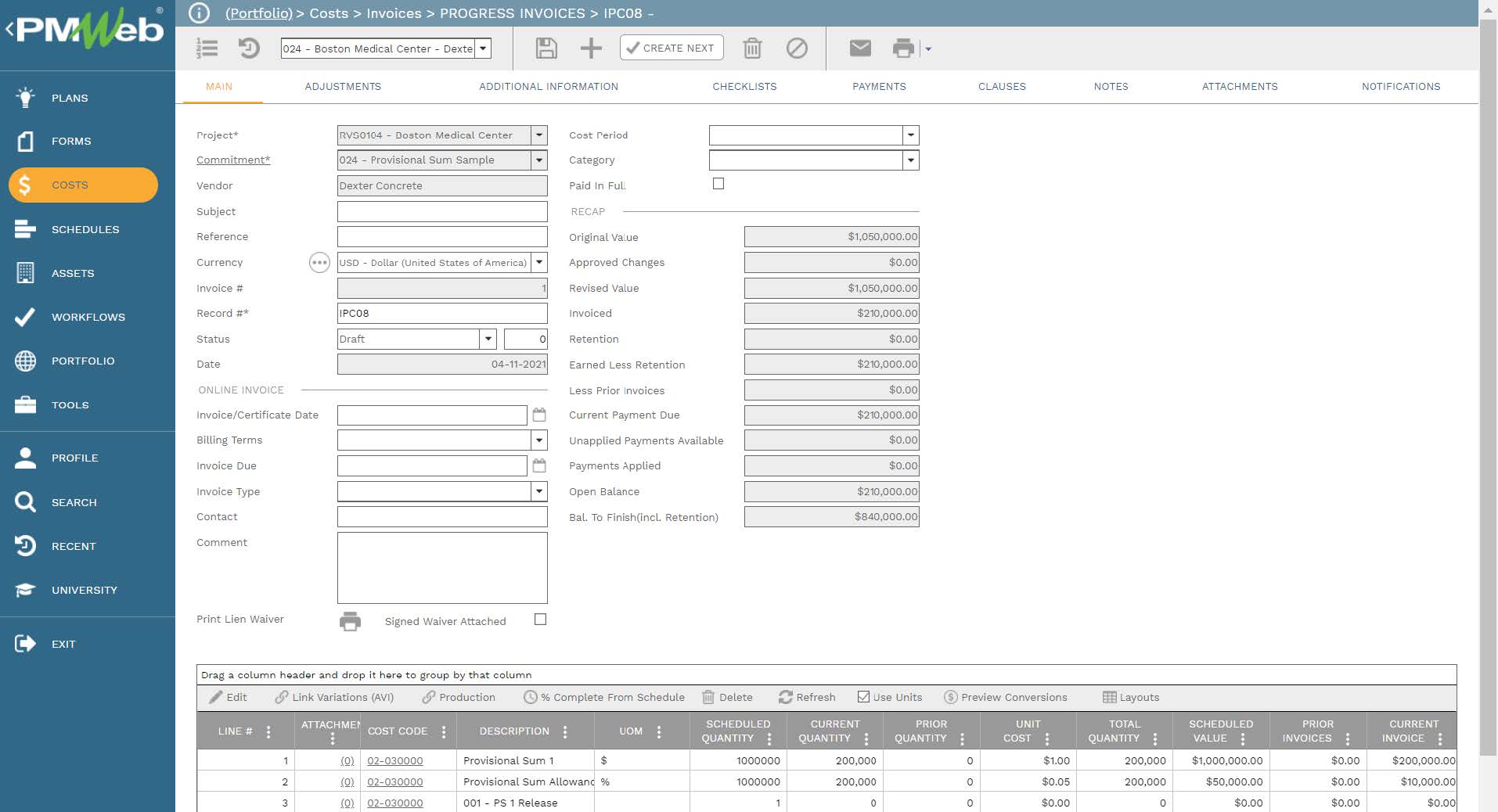The width and height of the screenshot is (1498, 812).
Task: Switch to the Clauses tab
Action: coord(1002,87)
